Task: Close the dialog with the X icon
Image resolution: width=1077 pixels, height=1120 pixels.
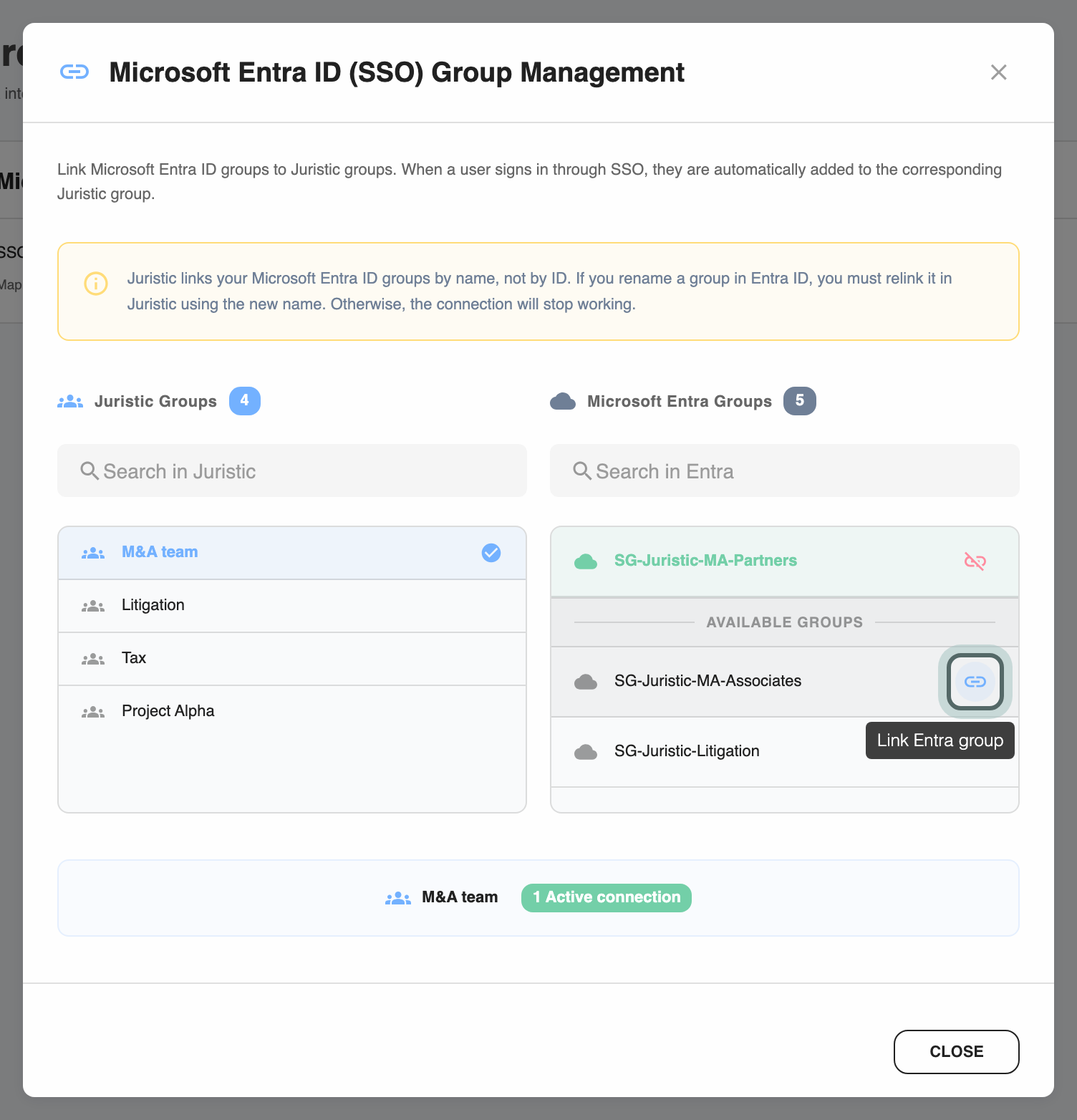Action: click(998, 72)
